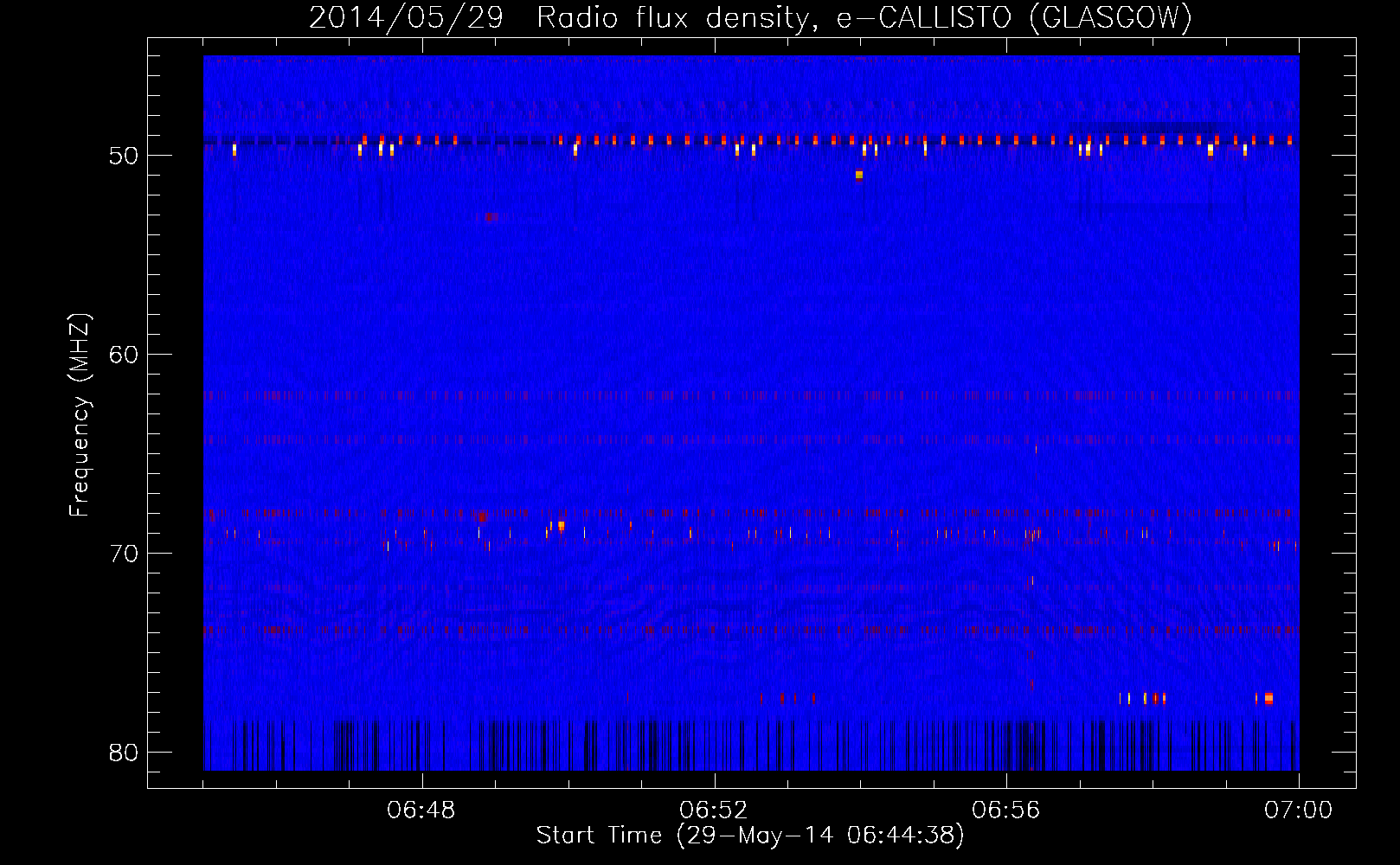This screenshot has width=1400, height=865.
Task: Select the 06:52 time tick label
Action: (714, 811)
